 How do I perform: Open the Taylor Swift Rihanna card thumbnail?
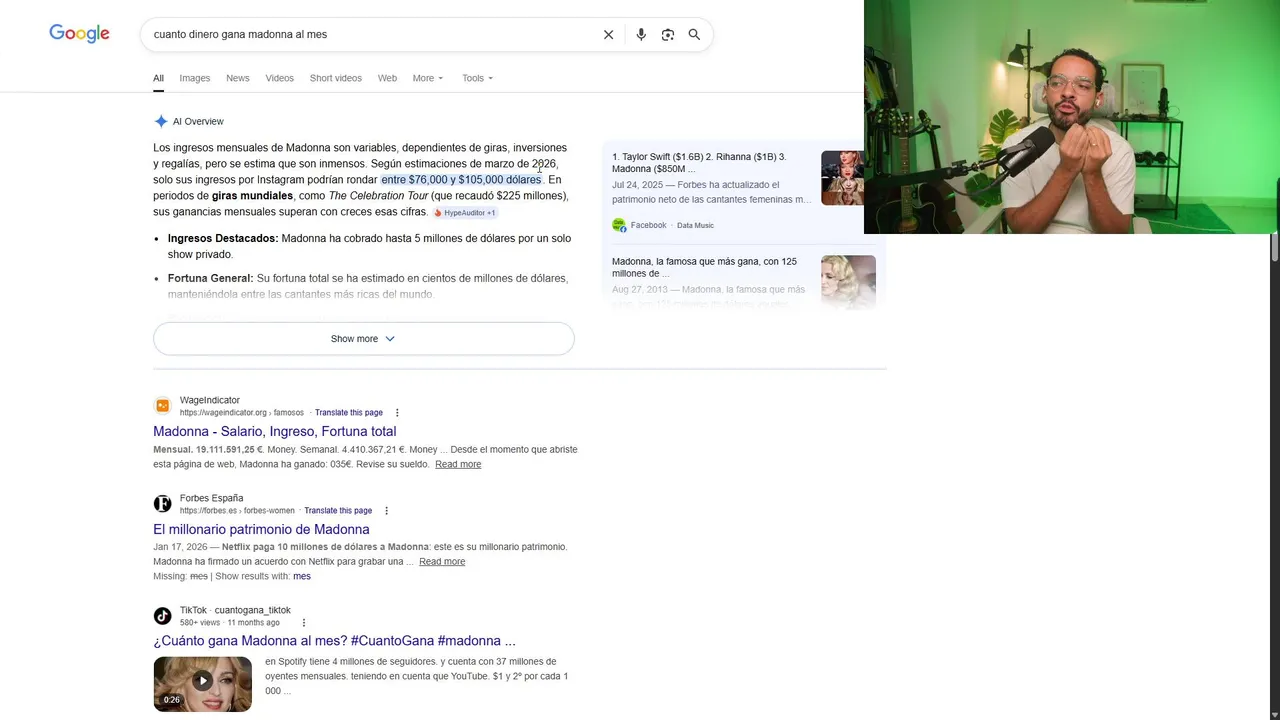click(842, 178)
